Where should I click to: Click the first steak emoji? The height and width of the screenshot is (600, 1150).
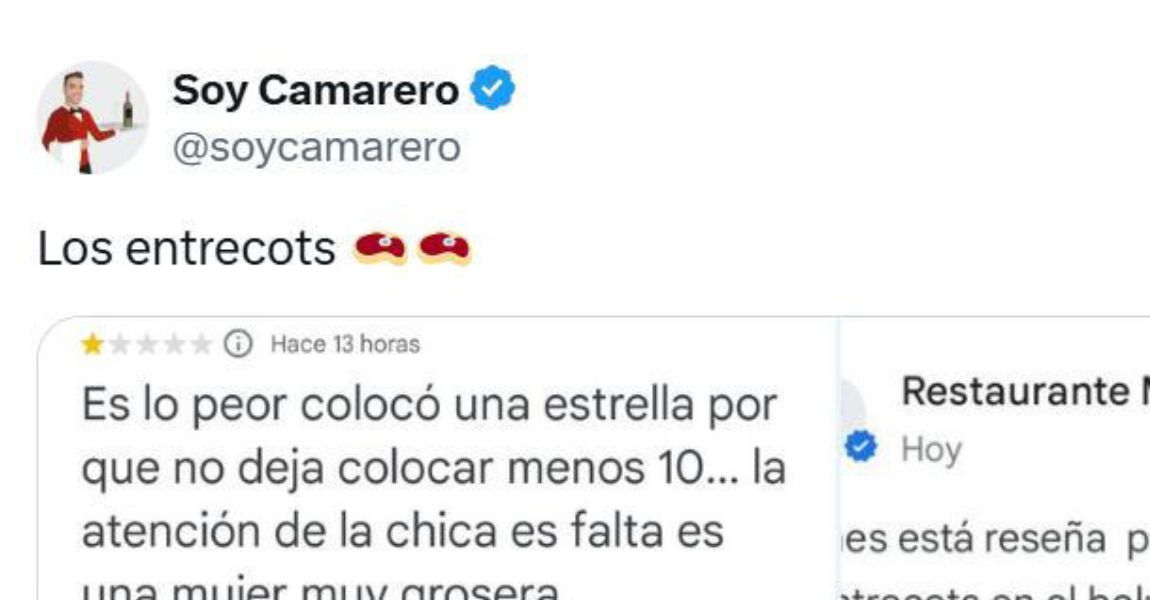[380, 249]
